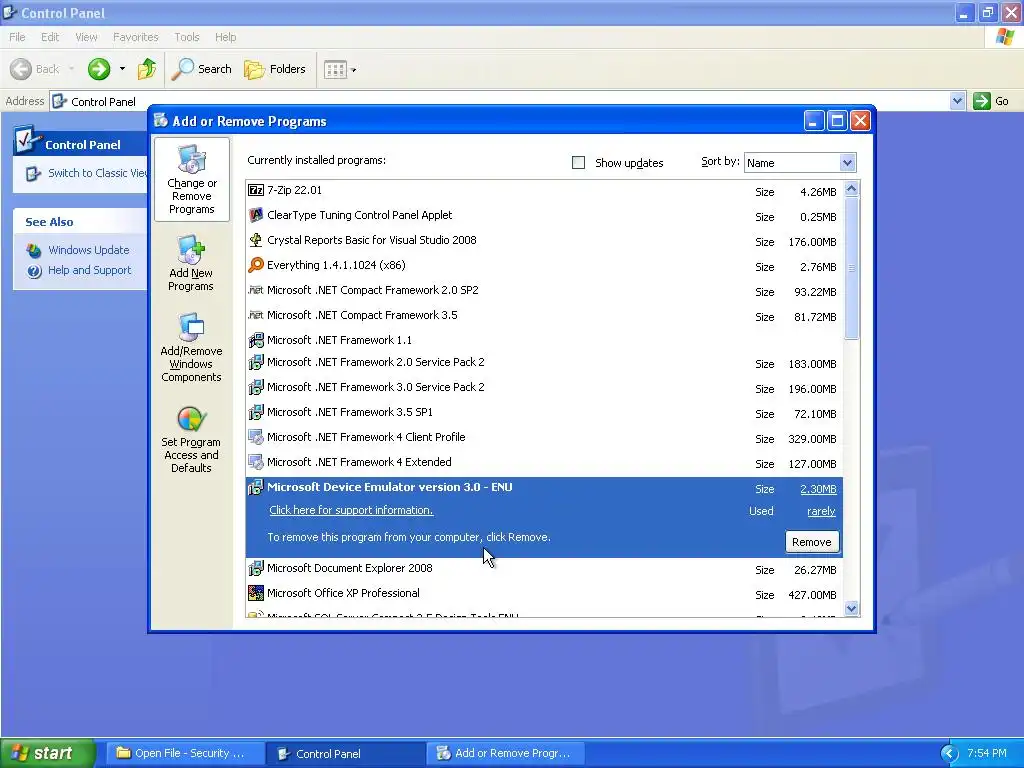Screen dimensions: 1024x768
Task: Click the .NET Framework 3.5 SP1 icon
Action: (256, 412)
